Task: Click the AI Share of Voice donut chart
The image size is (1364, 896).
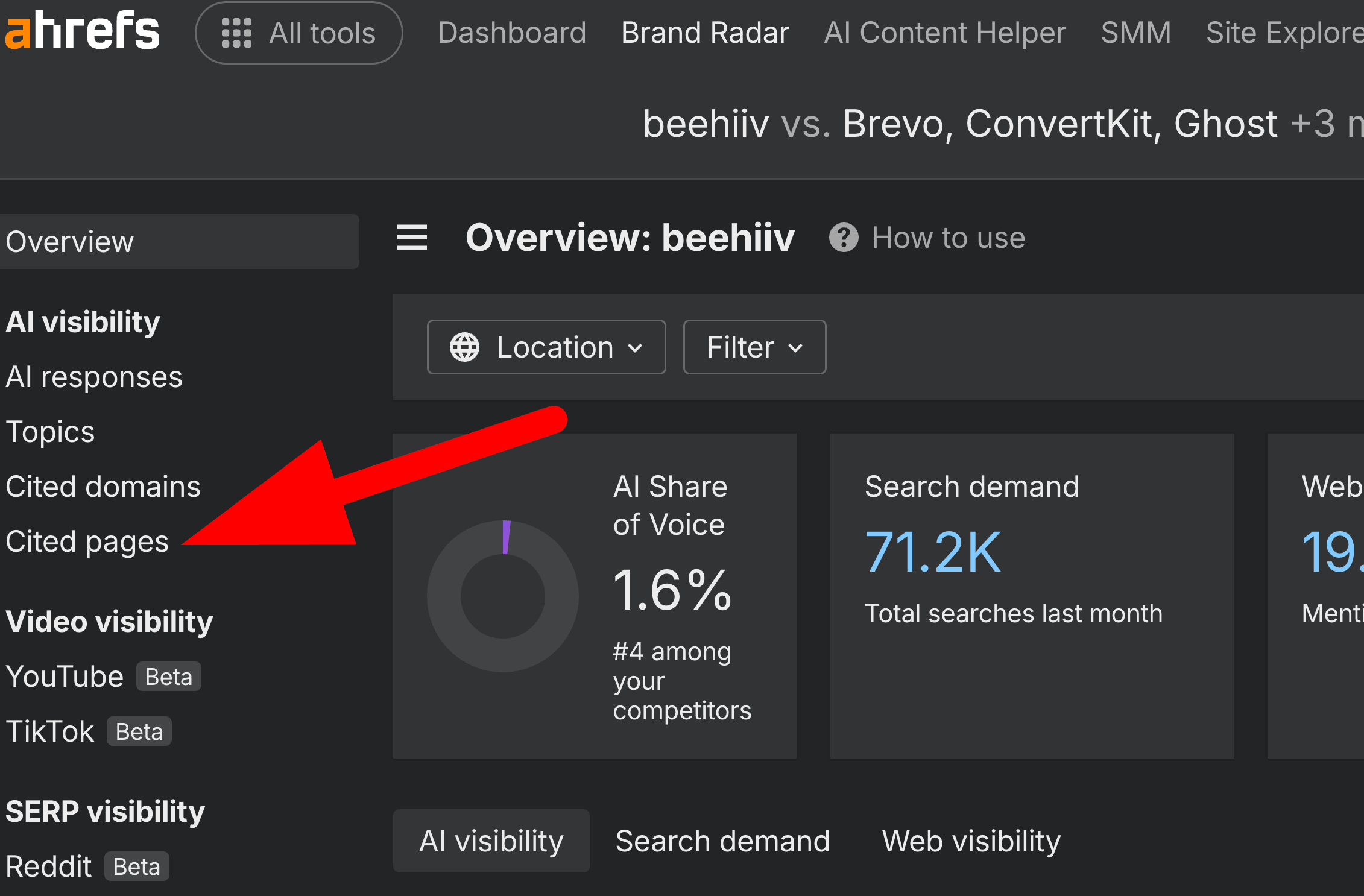Action: click(502, 596)
